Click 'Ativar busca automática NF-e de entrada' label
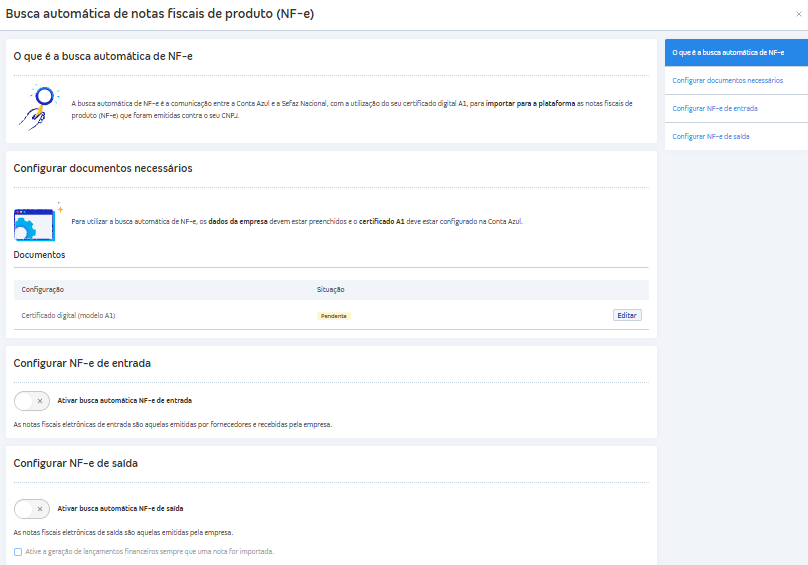Viewport: 808px width, 565px height. 125,401
